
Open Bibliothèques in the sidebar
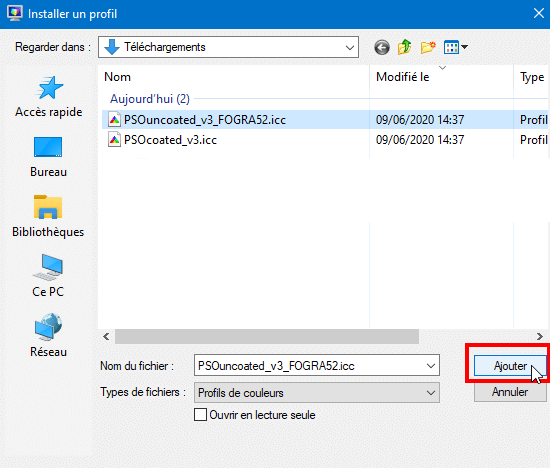[x=48, y=217]
